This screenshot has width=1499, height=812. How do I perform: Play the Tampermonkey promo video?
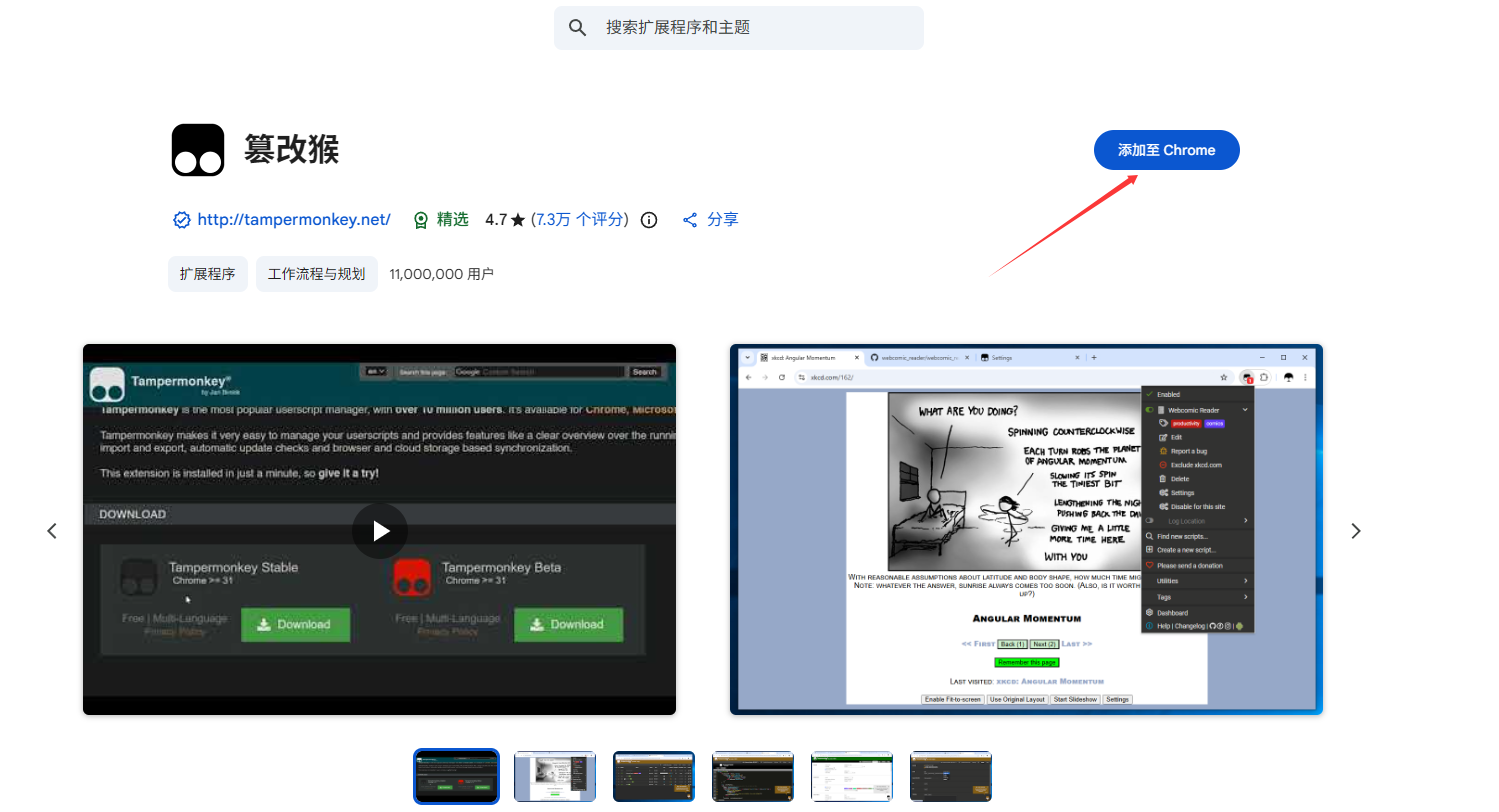tap(380, 531)
